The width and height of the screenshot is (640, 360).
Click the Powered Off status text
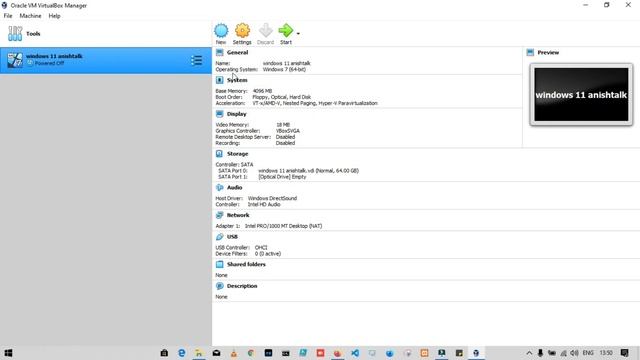[x=49, y=64]
